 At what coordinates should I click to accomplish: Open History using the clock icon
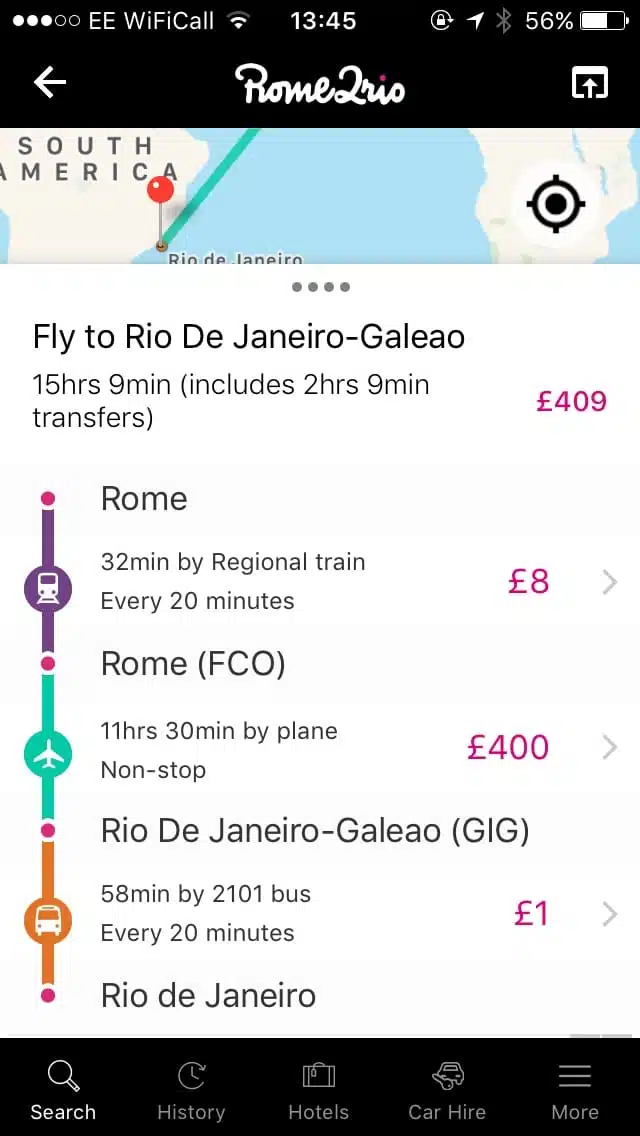190,1076
